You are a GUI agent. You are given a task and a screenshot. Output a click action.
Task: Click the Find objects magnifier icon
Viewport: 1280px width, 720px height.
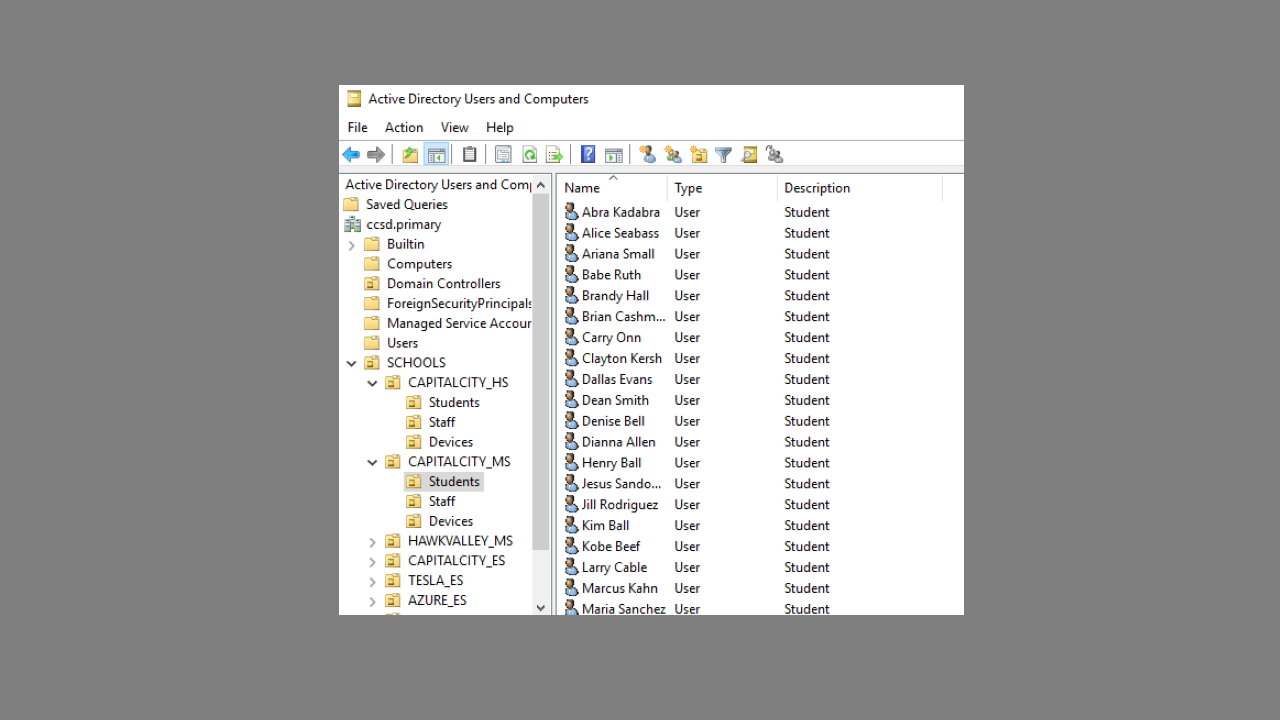[749, 155]
